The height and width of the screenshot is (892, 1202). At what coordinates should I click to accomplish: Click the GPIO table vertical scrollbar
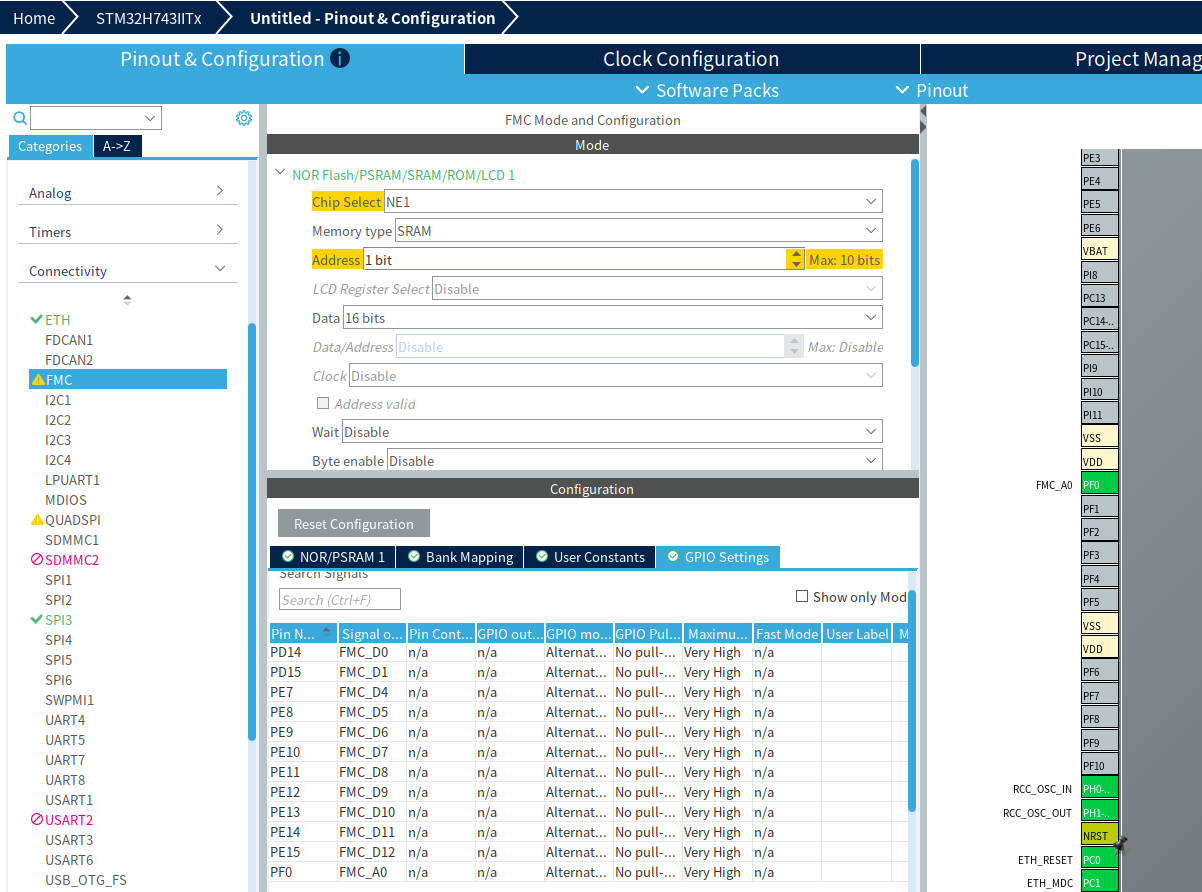tap(911, 700)
